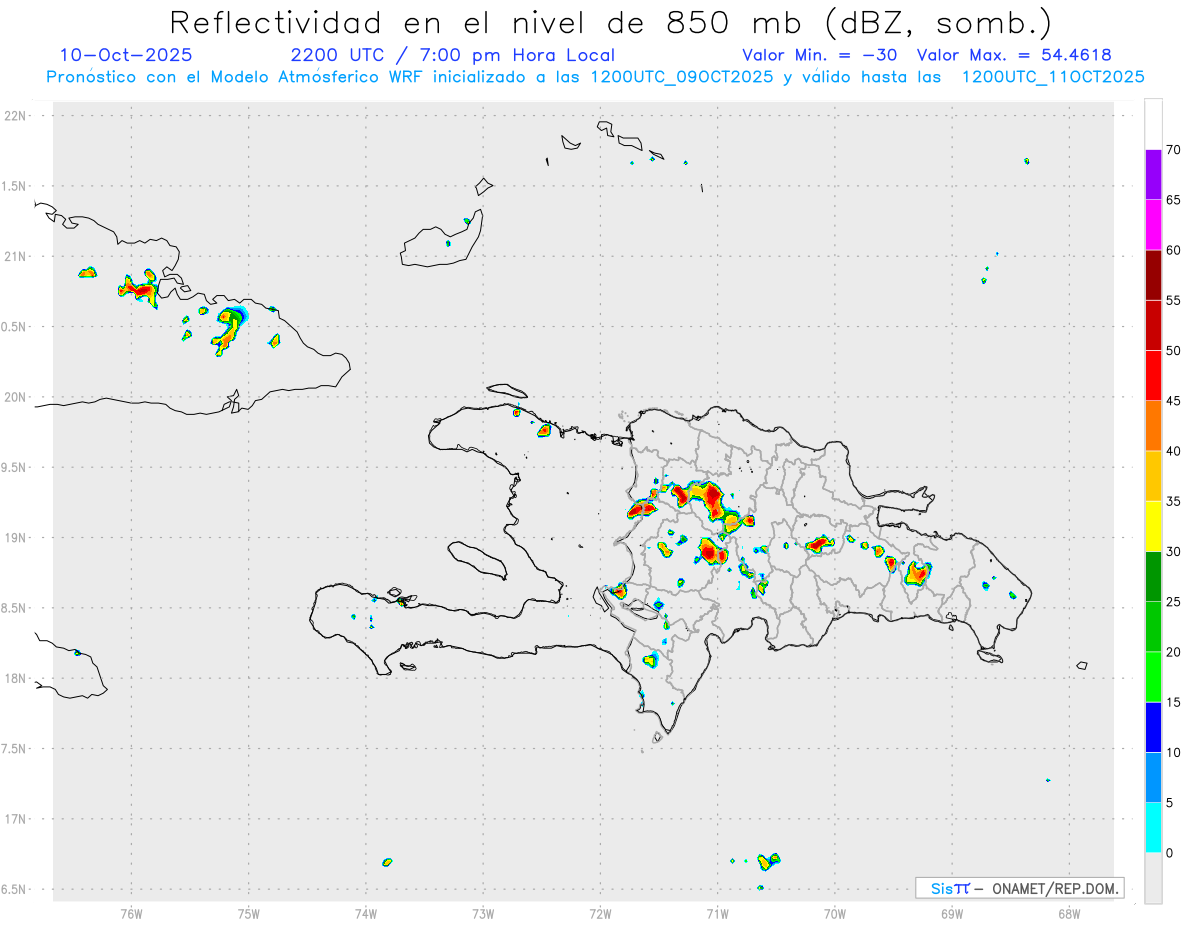Image resolution: width=1200 pixels, height=927 pixels.
Task: Click the bright red 45-50 dBZ band
Action: click(1153, 376)
